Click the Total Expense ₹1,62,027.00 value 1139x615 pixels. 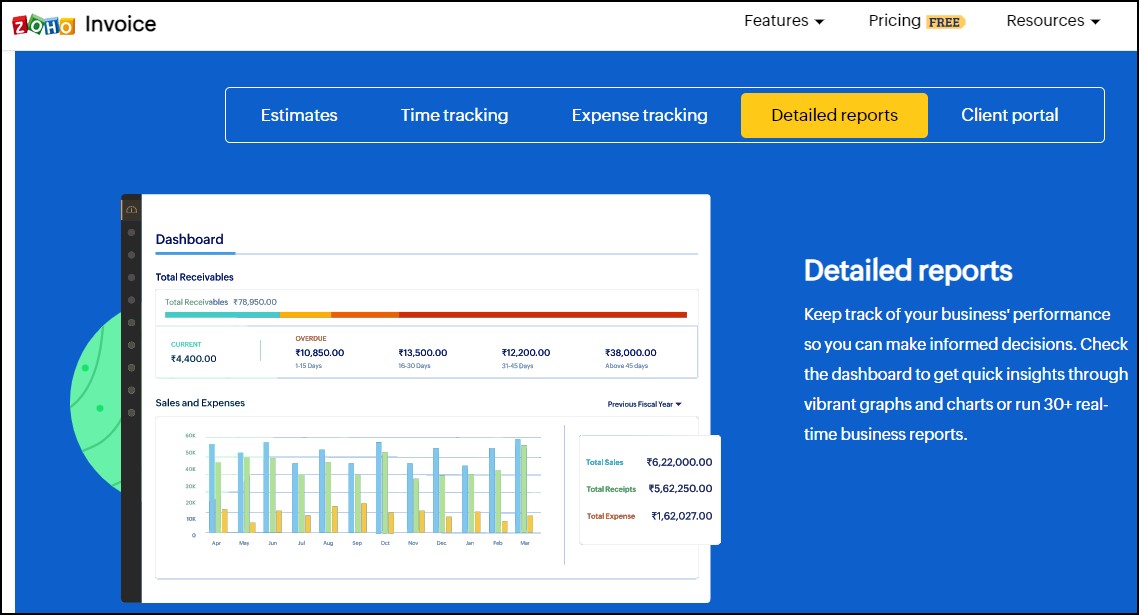[682, 516]
